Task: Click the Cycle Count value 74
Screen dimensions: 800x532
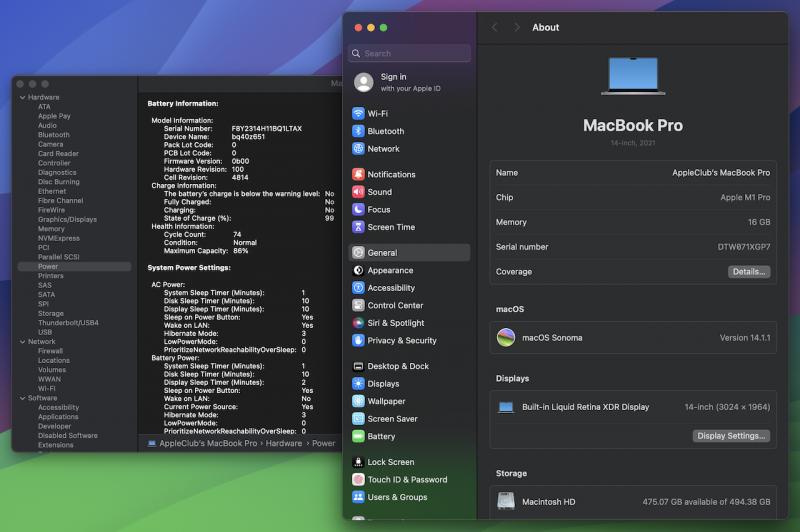Action: 237,235
